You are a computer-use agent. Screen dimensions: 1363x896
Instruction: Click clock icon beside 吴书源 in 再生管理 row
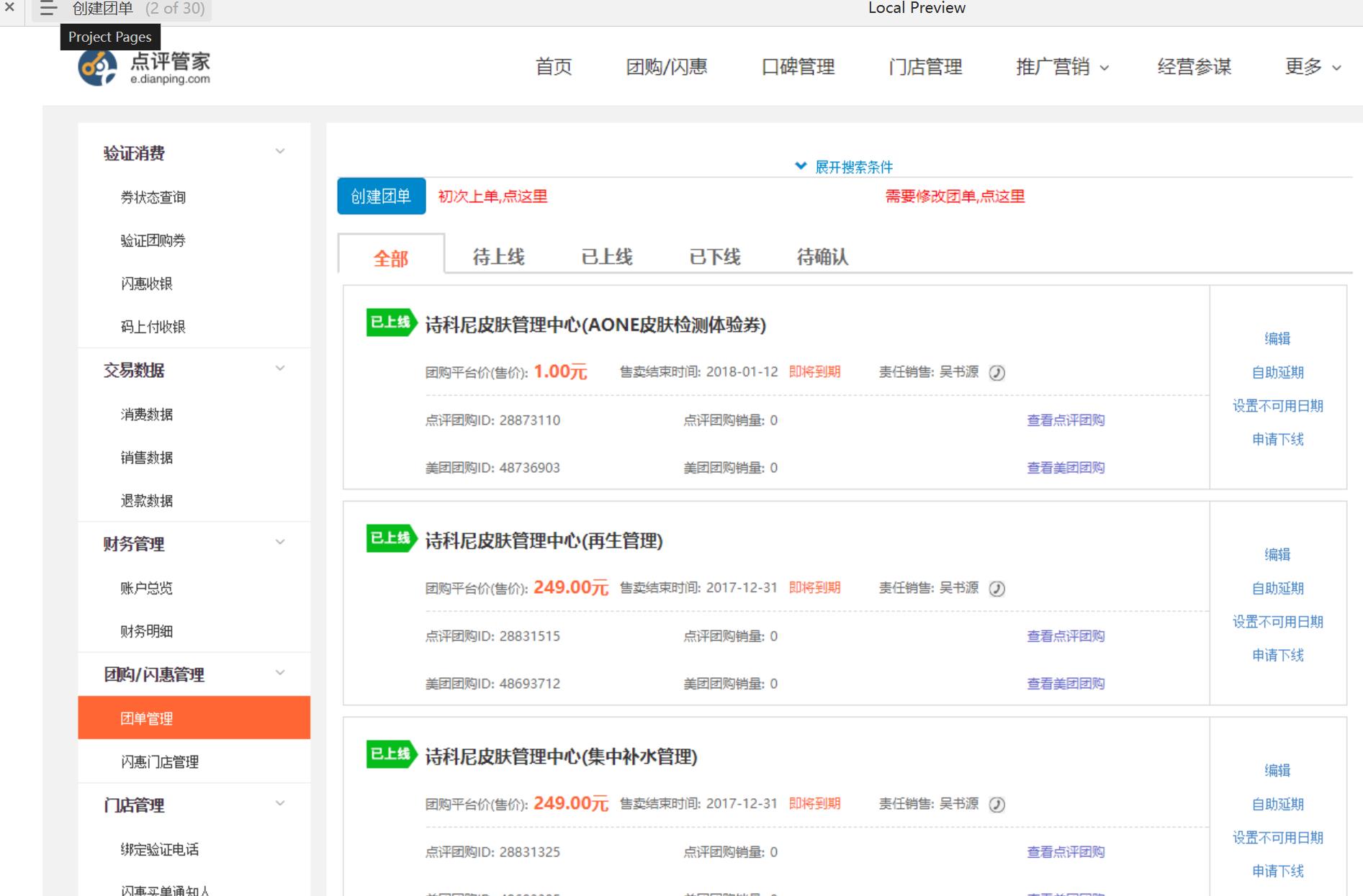point(997,589)
